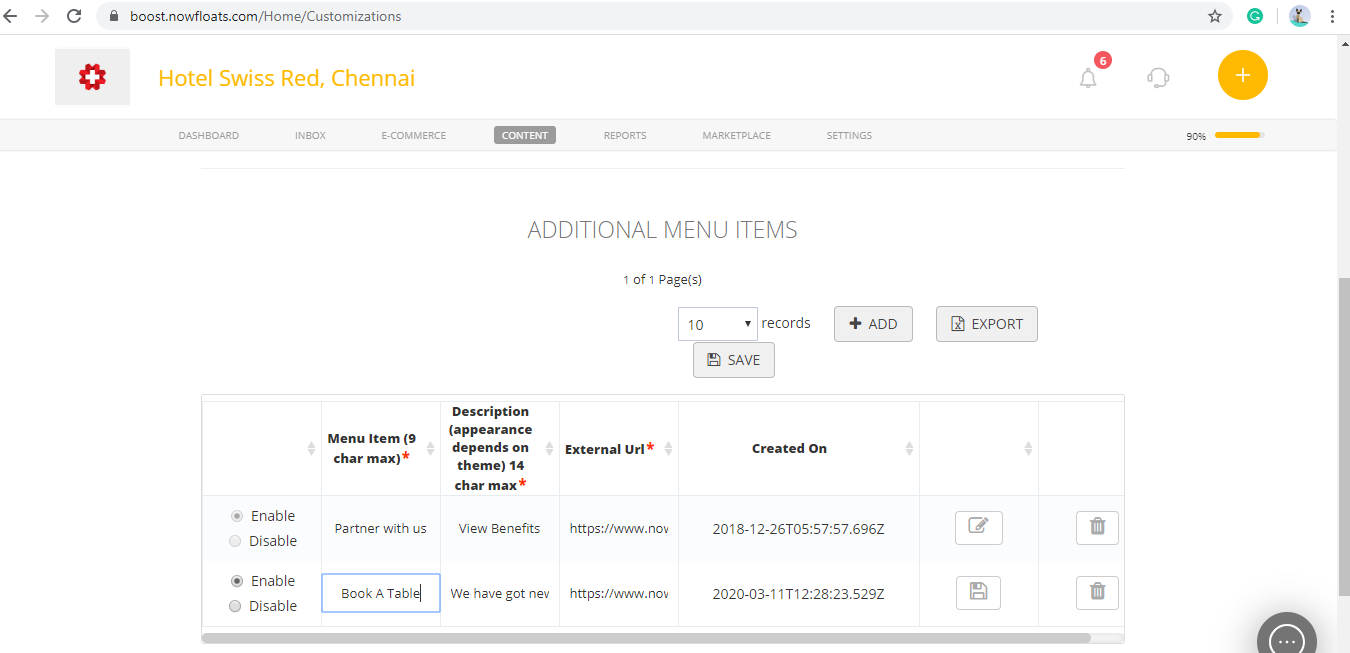Select Disable for Partner with us row

pos(235,541)
